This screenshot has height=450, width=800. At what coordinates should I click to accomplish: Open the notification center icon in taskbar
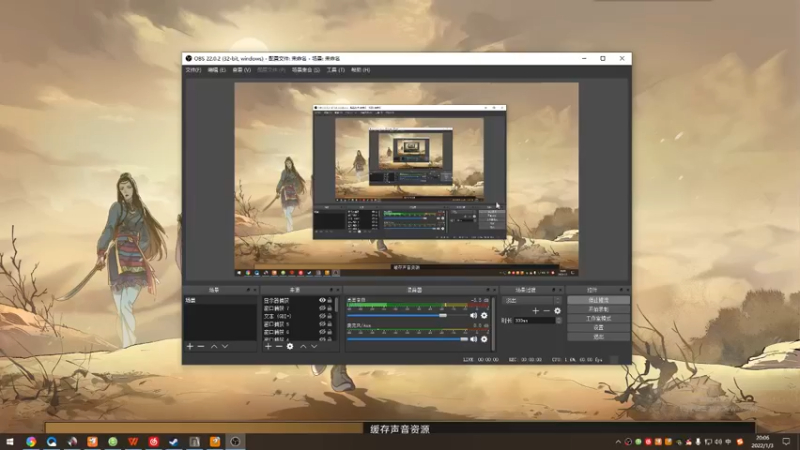(x=786, y=441)
